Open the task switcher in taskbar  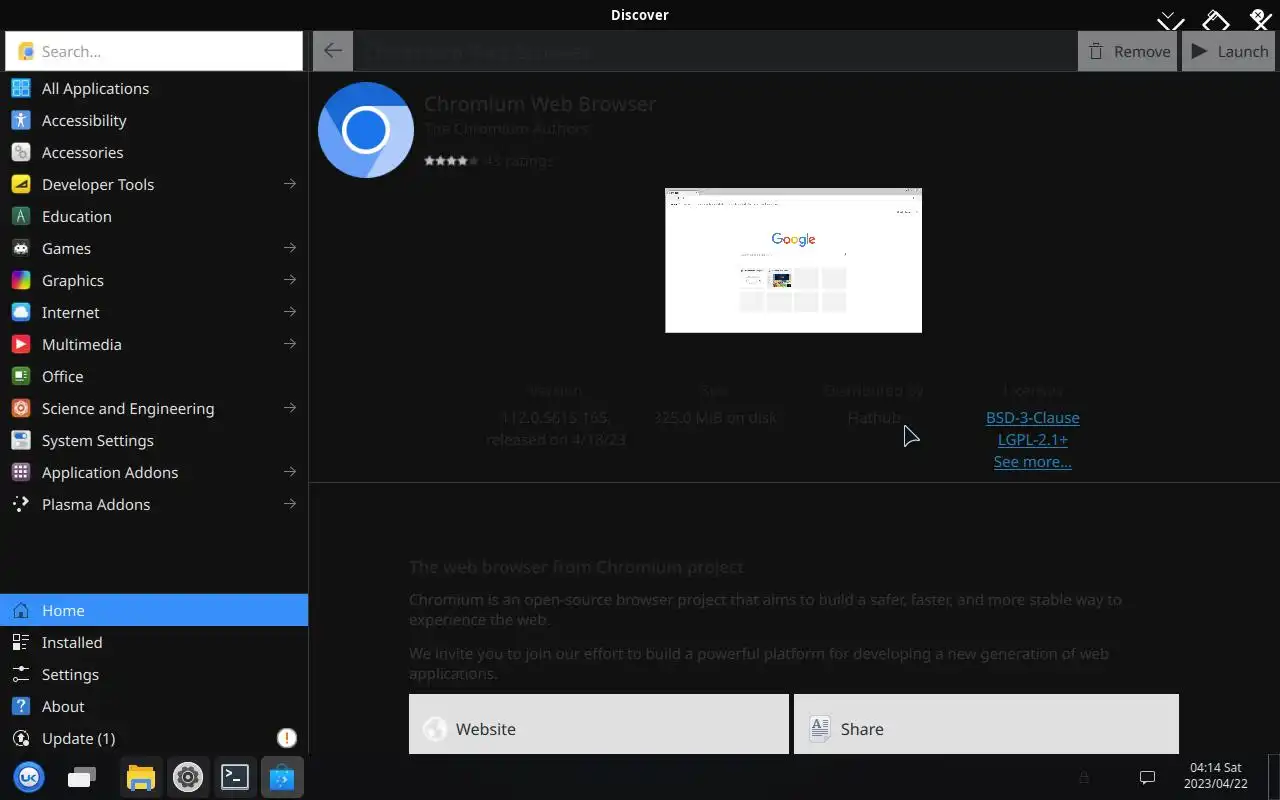point(82,777)
